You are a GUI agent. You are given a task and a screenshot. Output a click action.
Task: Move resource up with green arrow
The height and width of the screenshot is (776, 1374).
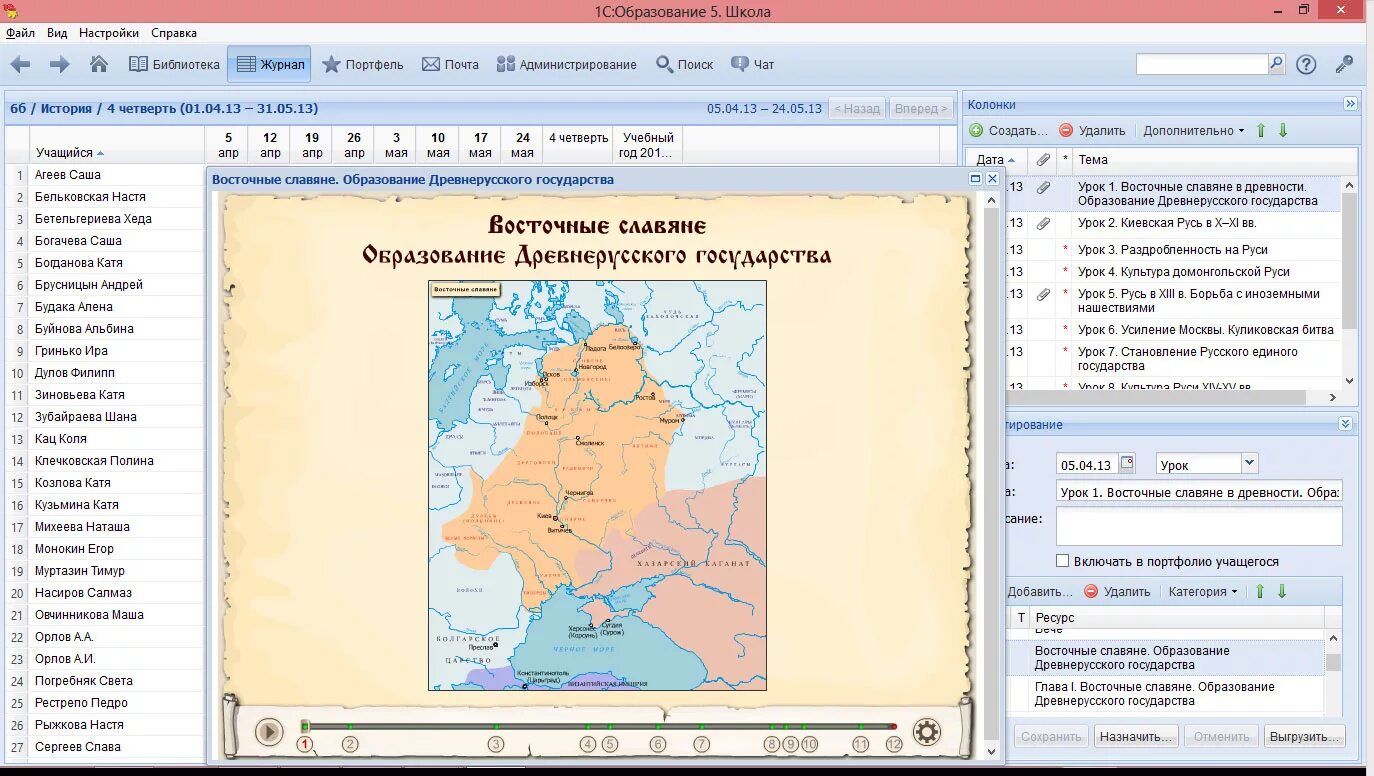click(x=1260, y=591)
